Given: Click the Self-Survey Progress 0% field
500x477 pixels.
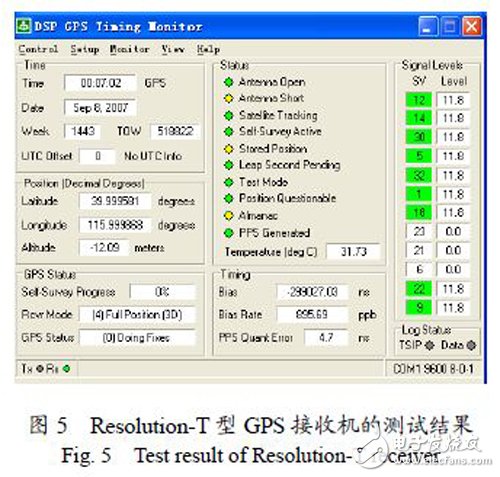Looking at the screenshot, I should point(162,292).
